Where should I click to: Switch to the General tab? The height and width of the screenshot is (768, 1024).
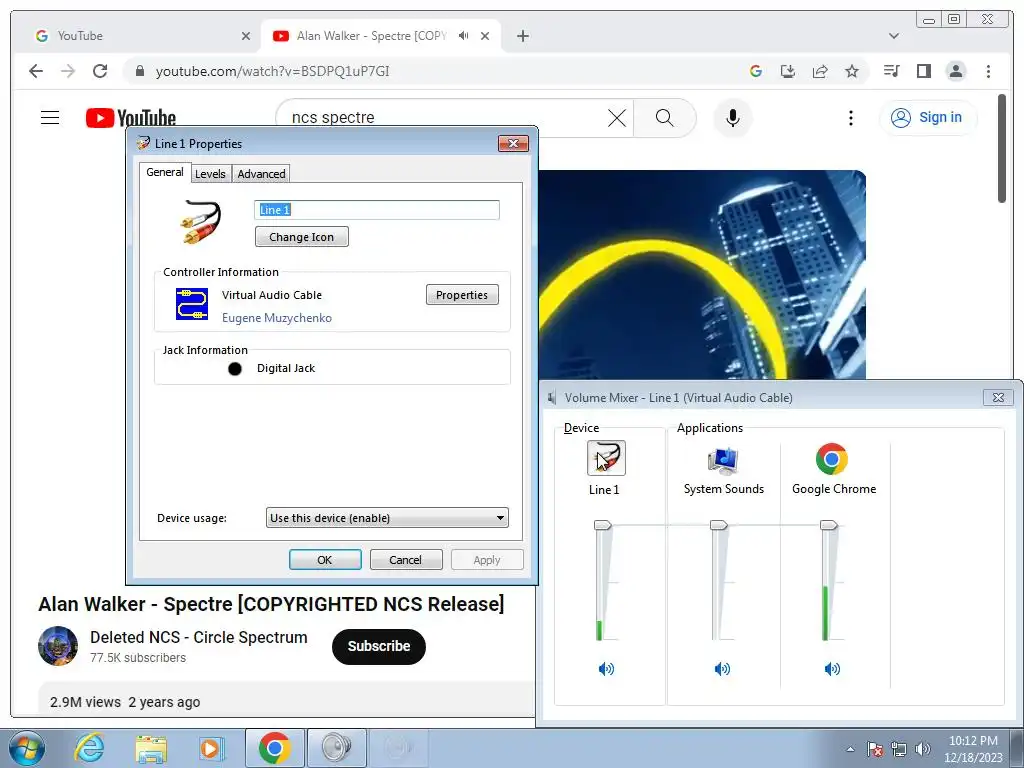pos(165,172)
